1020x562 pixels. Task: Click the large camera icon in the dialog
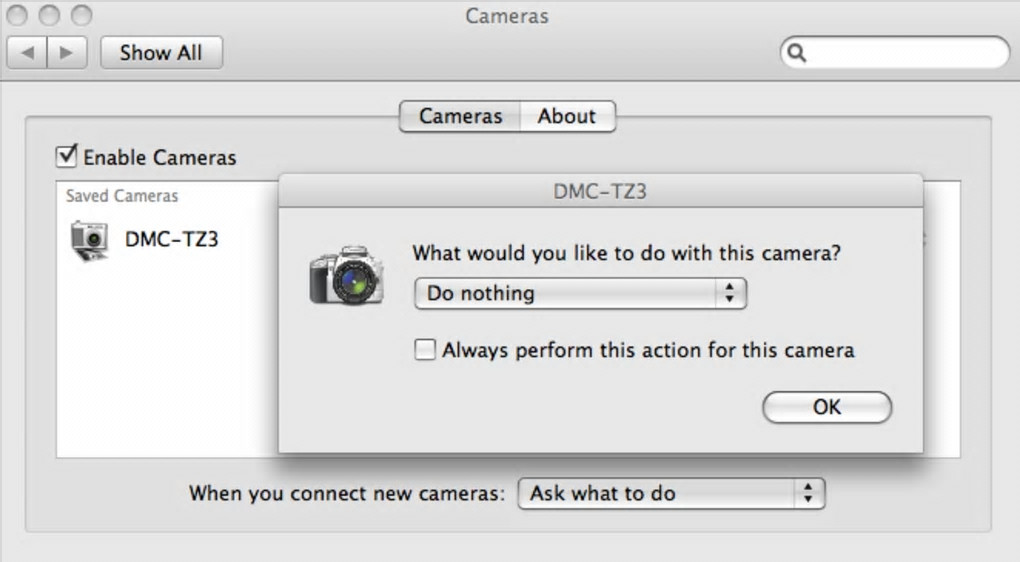[345, 275]
